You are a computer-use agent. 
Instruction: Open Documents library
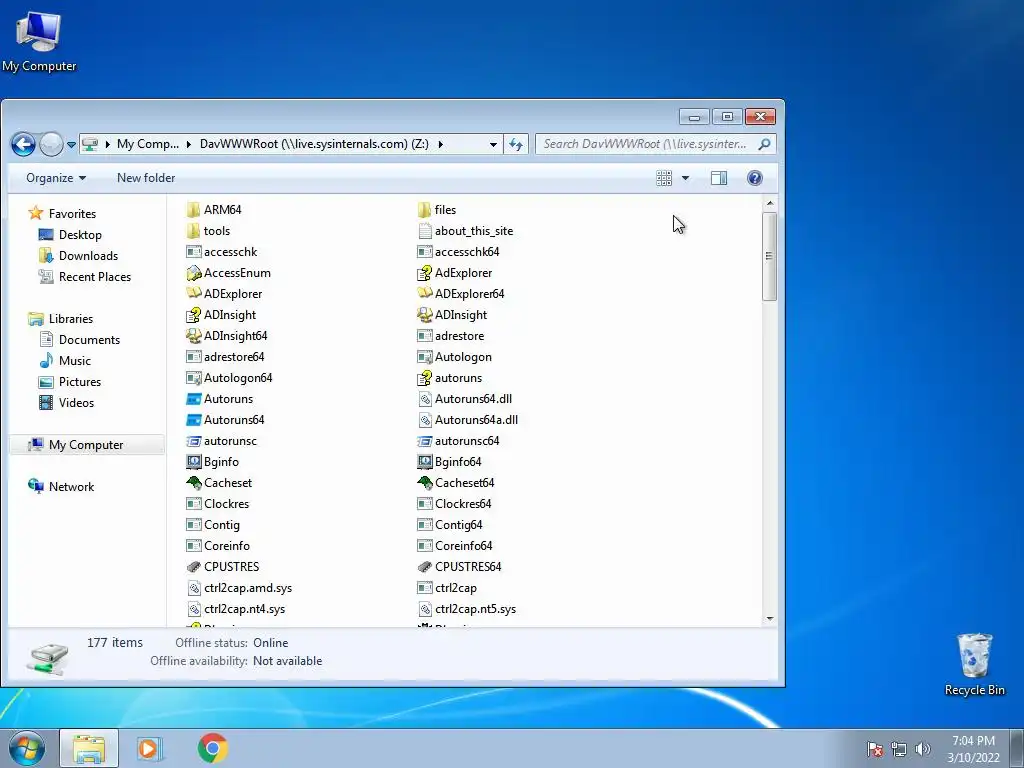point(89,340)
